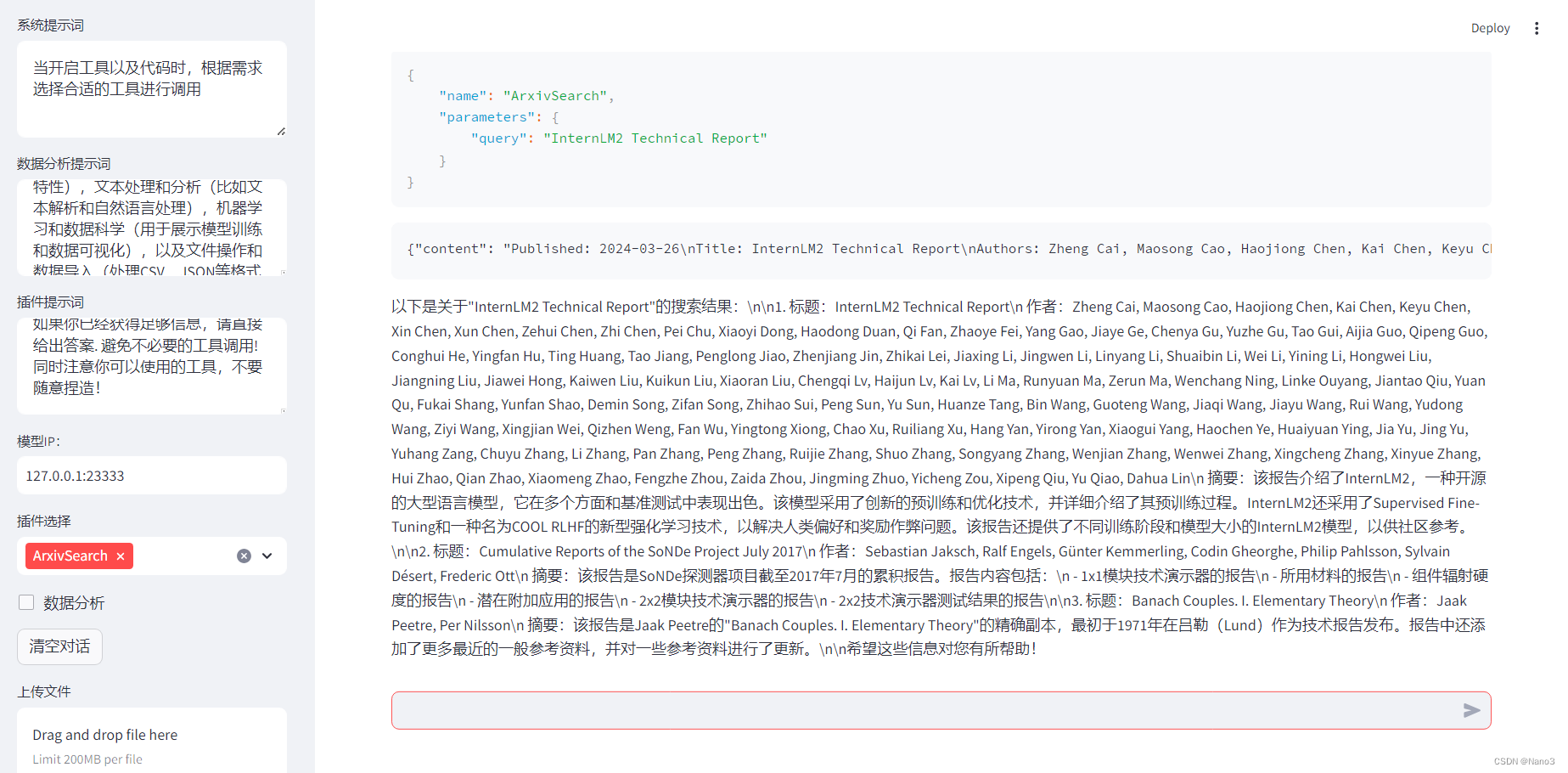Enable the 数据分析 checkbox

pos(26,602)
